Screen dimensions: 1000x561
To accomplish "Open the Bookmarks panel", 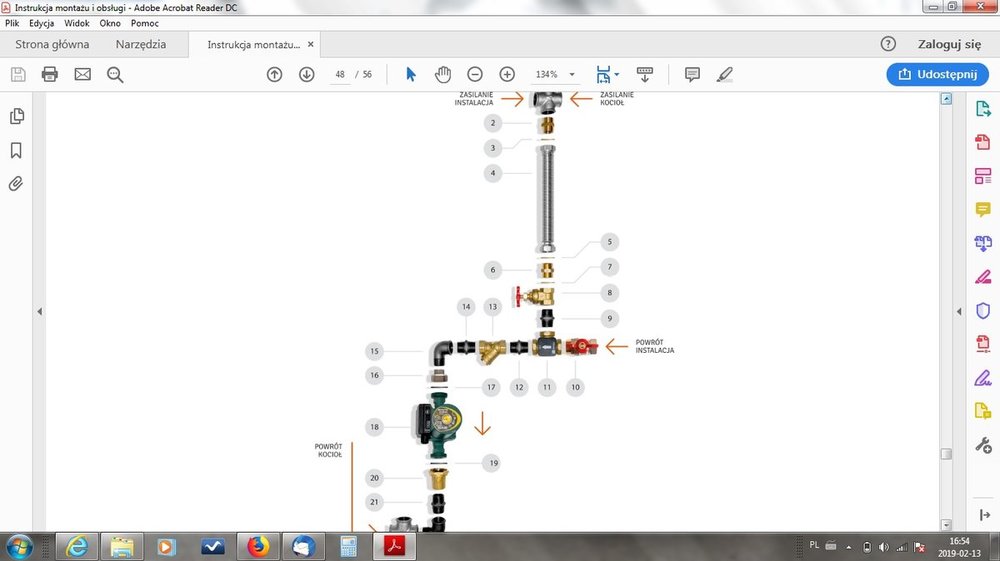I will pos(16,150).
